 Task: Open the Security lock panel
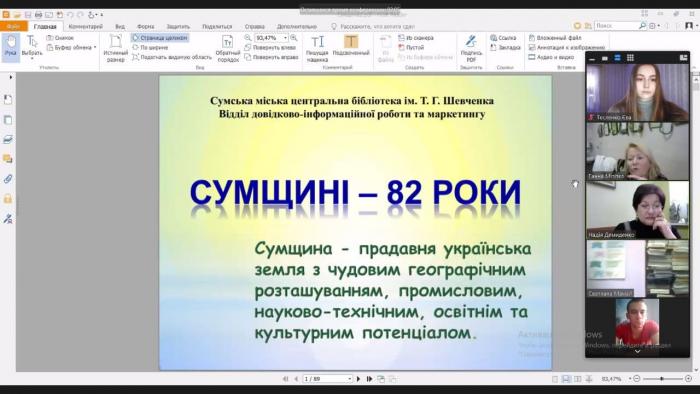click(x=8, y=199)
